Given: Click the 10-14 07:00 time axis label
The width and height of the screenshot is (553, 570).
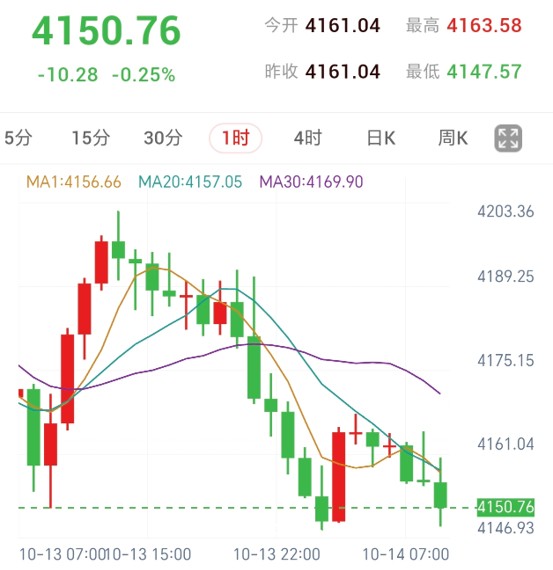Looking at the screenshot, I should tap(406, 554).
